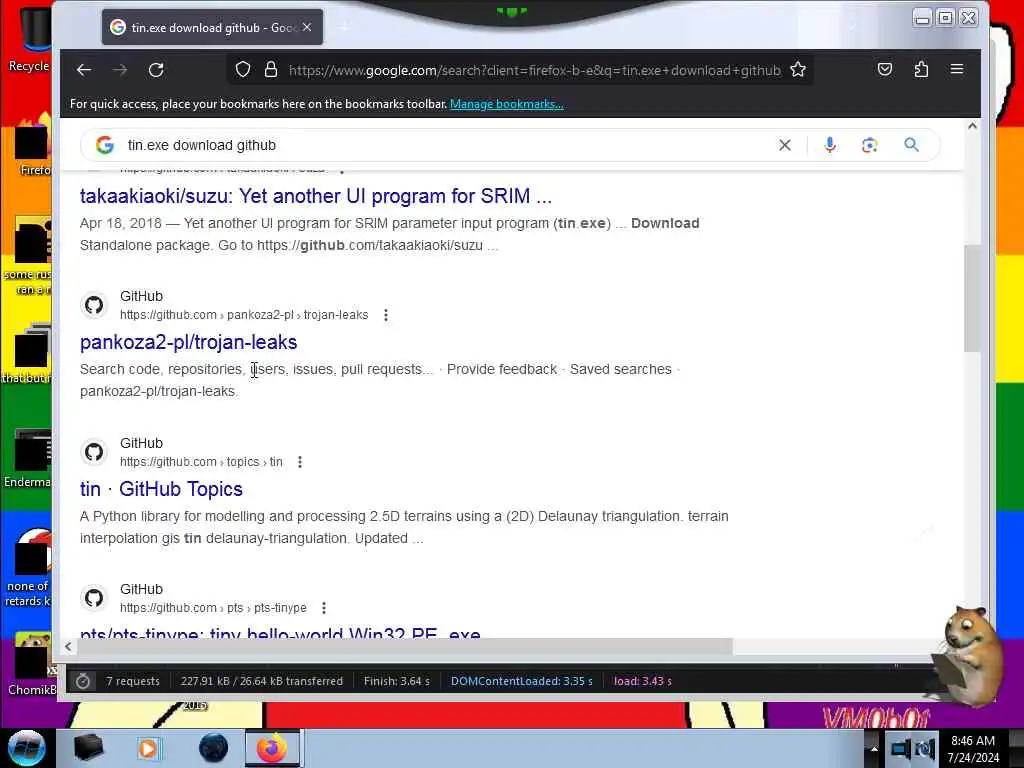1024x768 pixels.
Task: Show hidden system tray icons
Action: point(874,749)
